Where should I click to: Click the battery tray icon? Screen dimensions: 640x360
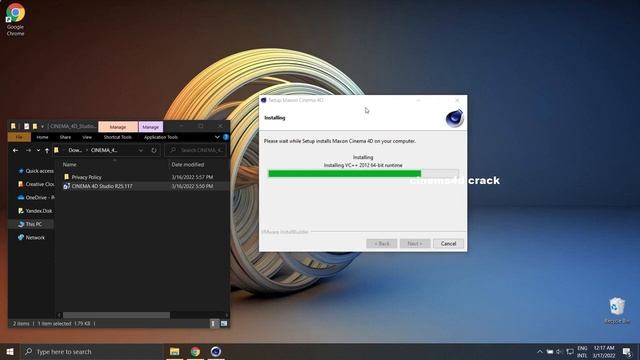(x=550, y=351)
